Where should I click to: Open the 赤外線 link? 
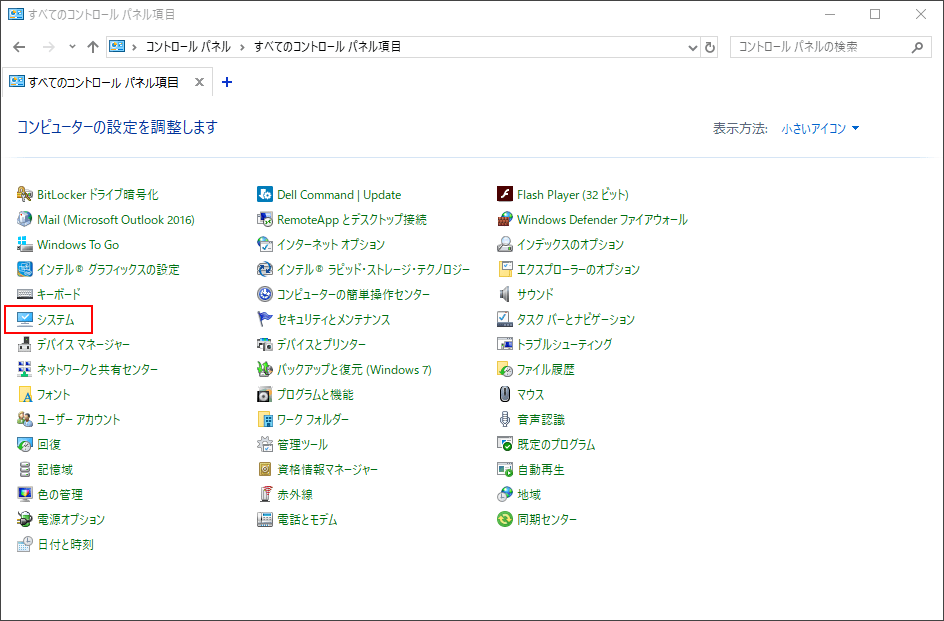[294, 495]
